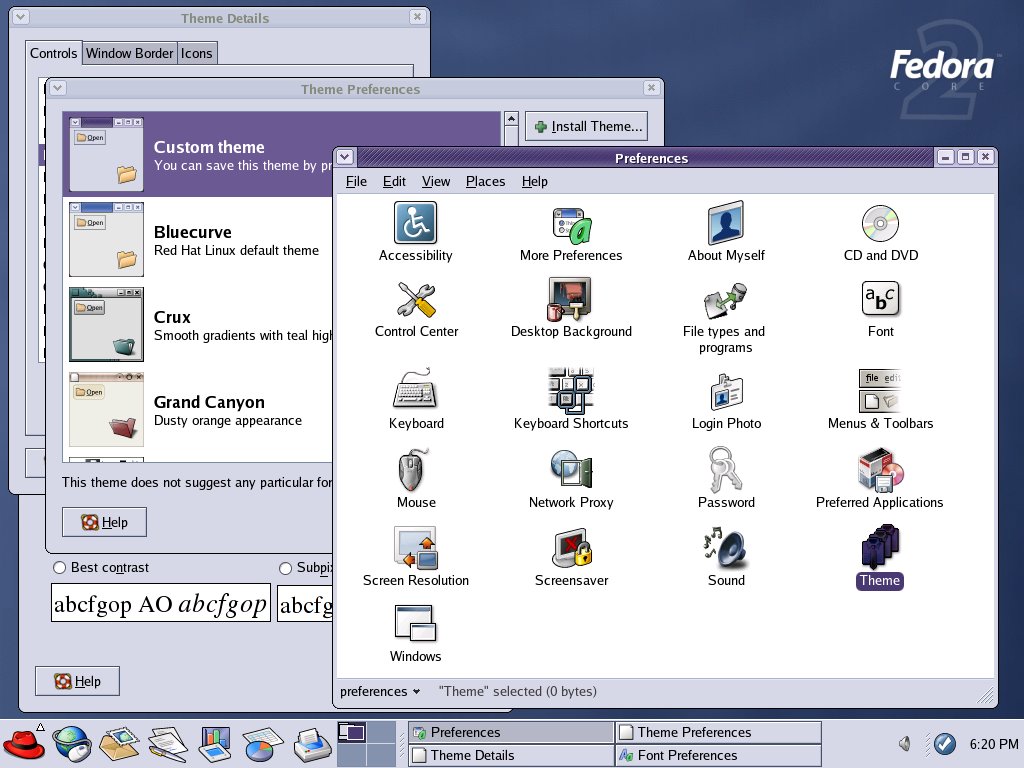The height and width of the screenshot is (768, 1024).
Task: Open the Preferred Applications icon
Action: tap(879, 469)
